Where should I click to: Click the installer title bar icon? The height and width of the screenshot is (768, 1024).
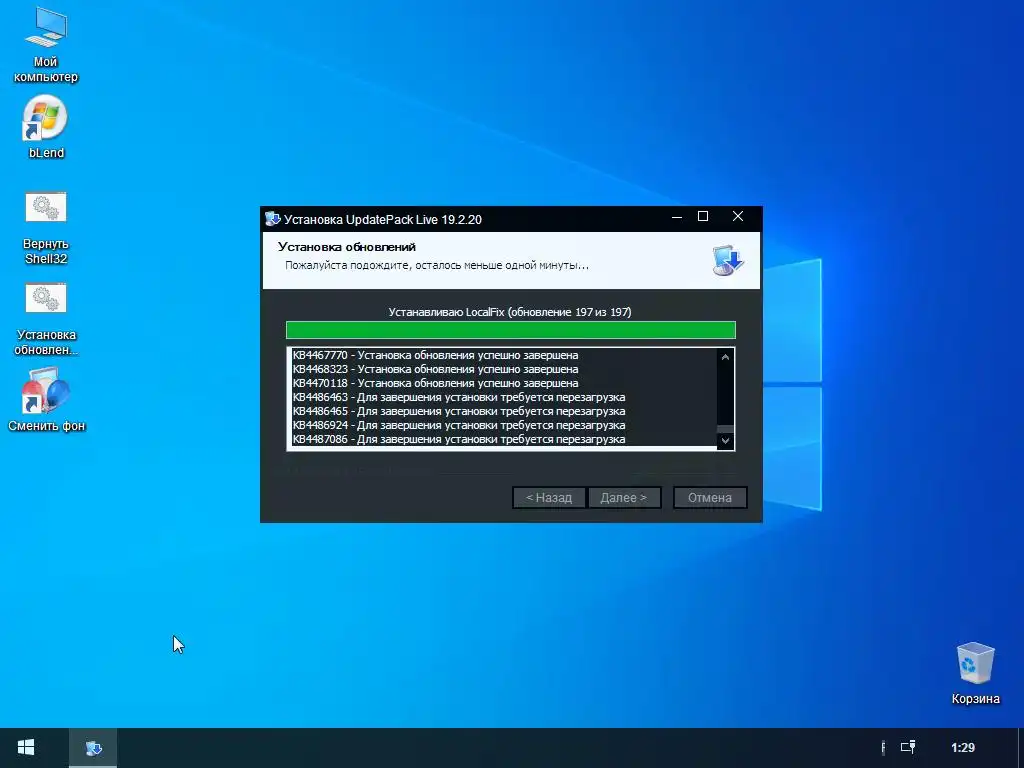272,219
